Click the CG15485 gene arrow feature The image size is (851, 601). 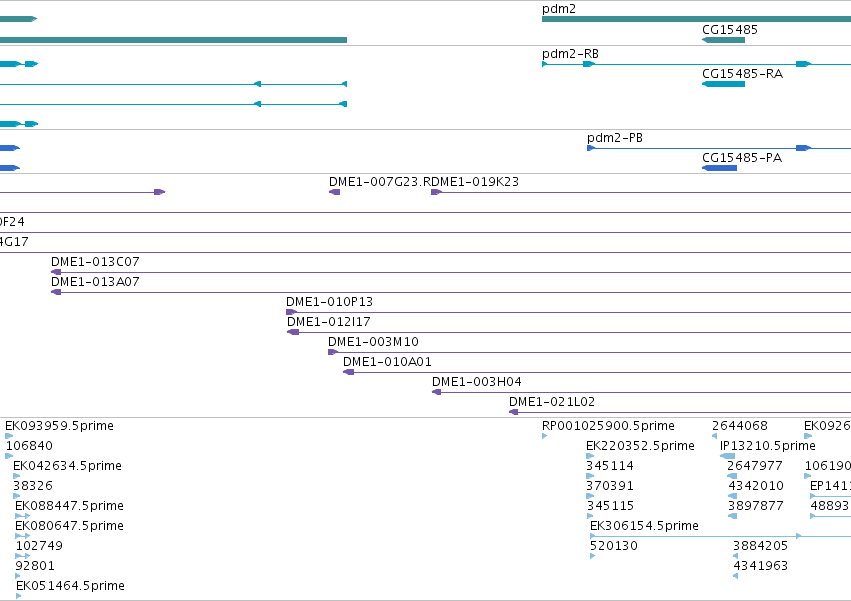(723, 40)
